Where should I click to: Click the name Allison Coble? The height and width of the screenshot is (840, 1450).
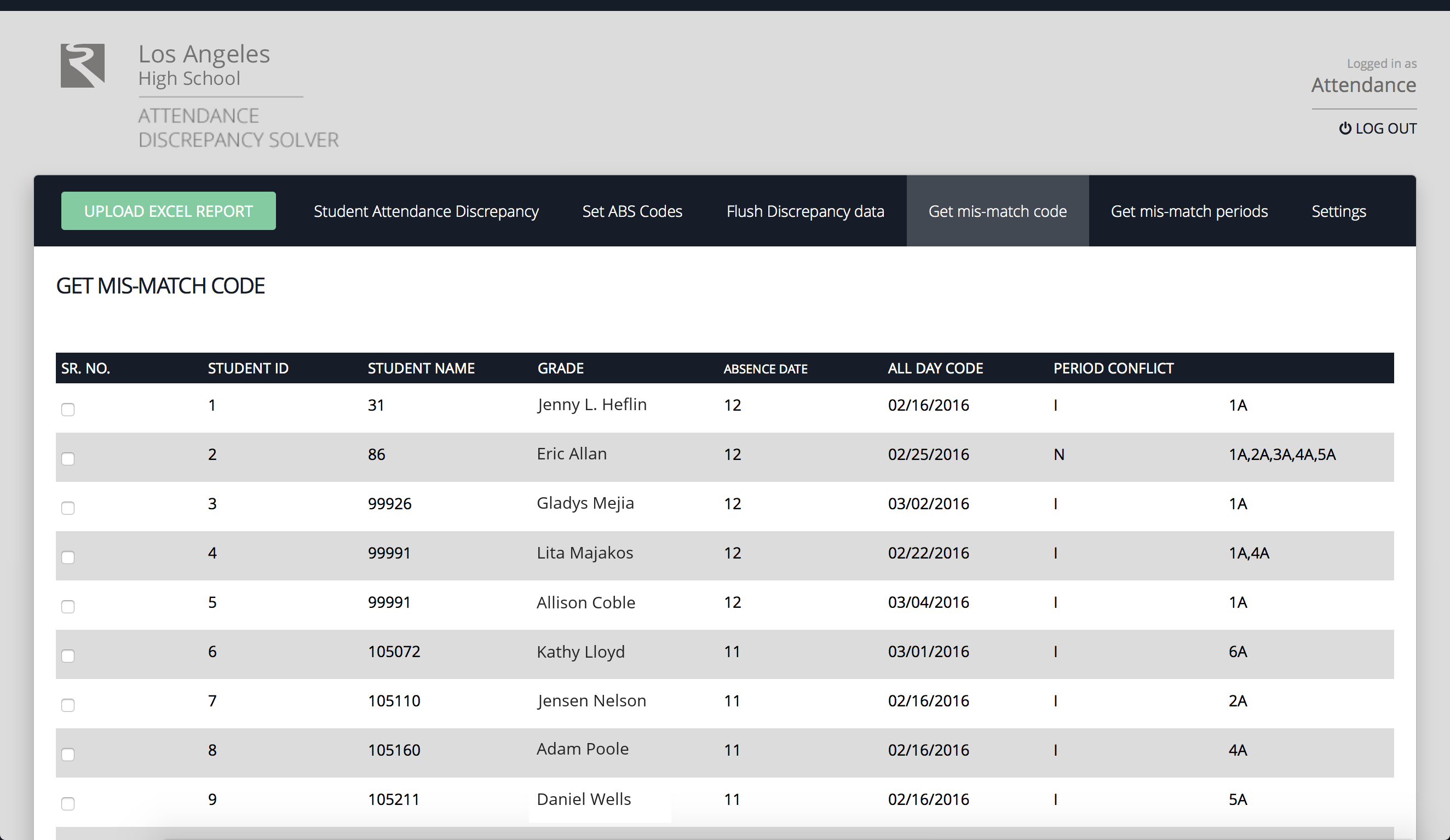click(585, 602)
